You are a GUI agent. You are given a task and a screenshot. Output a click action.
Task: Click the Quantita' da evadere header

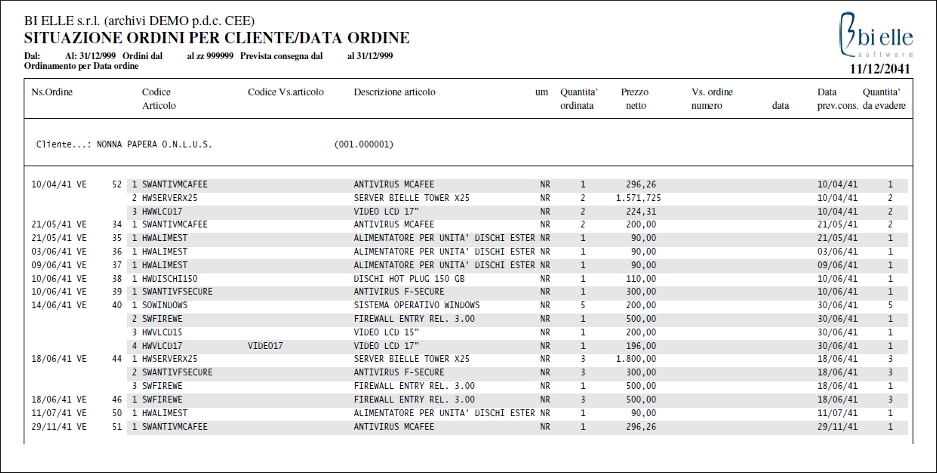click(x=884, y=99)
